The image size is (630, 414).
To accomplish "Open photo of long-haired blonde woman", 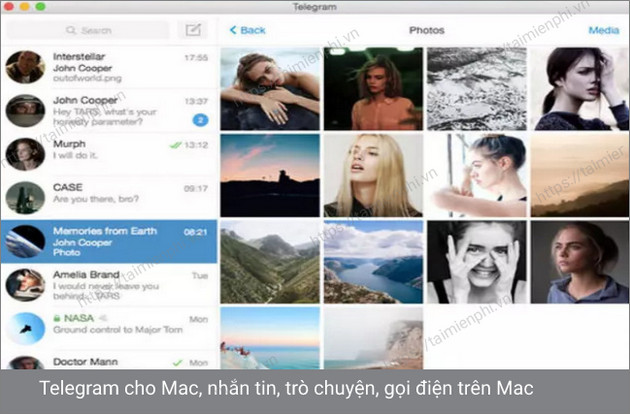I will click(x=373, y=176).
